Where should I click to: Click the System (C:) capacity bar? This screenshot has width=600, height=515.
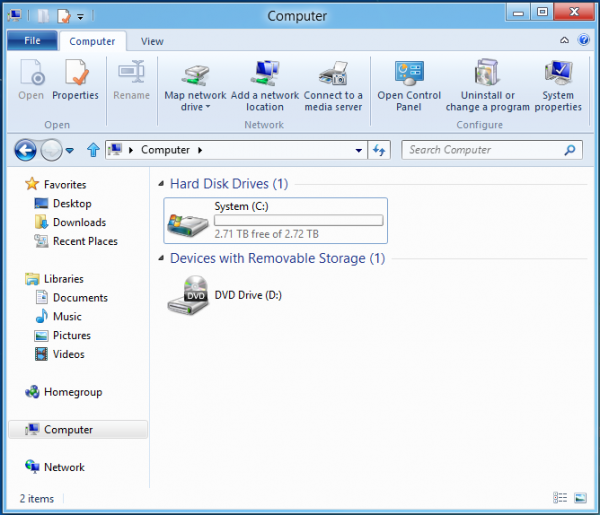(298, 220)
